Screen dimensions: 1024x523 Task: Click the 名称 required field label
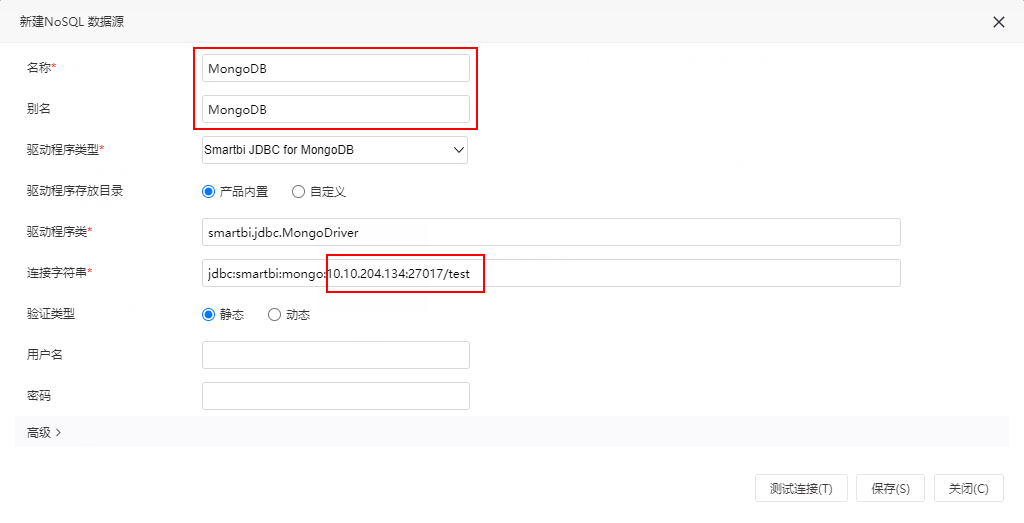click(x=41, y=67)
